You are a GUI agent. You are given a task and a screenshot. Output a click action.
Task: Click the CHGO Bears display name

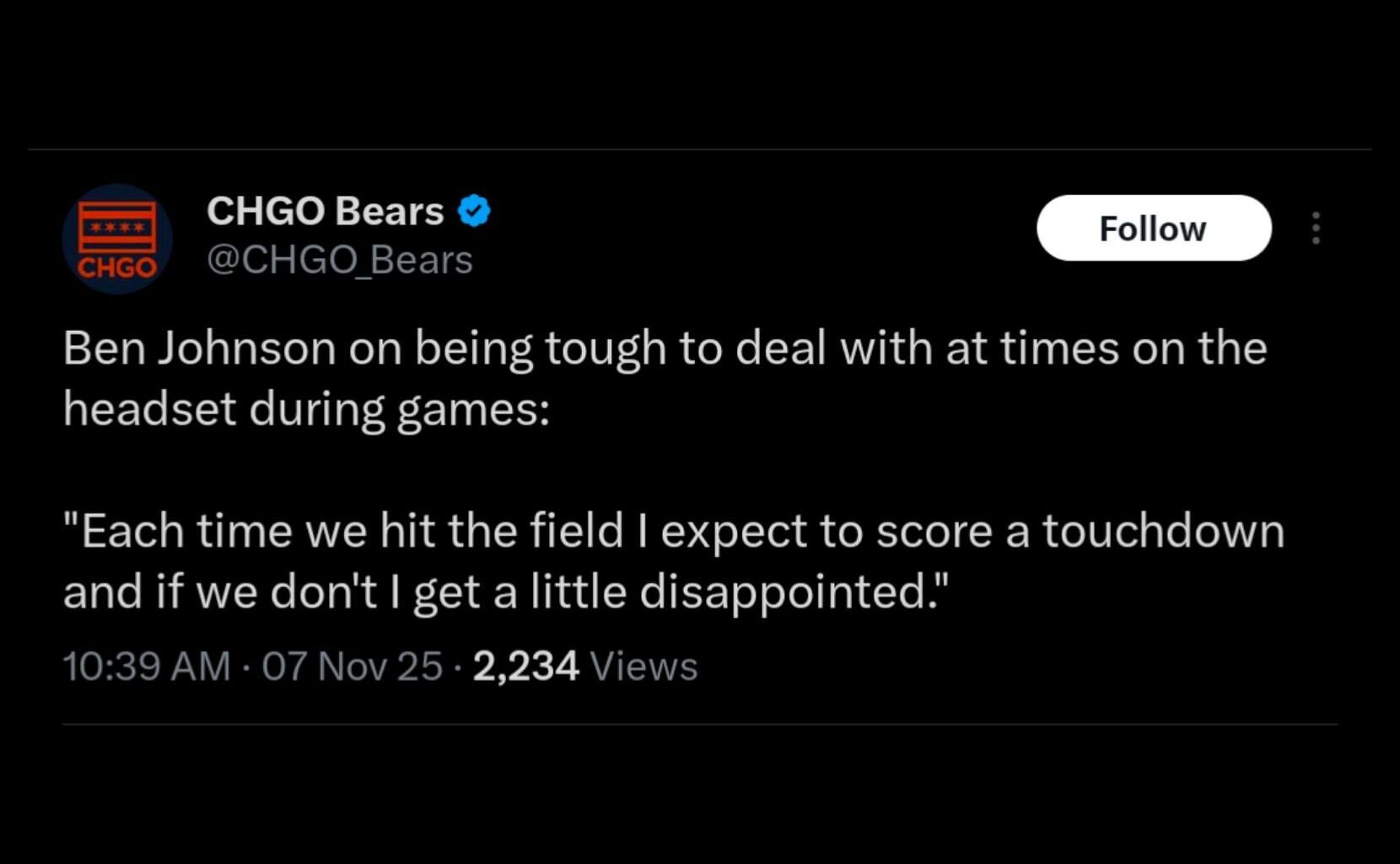325,211
